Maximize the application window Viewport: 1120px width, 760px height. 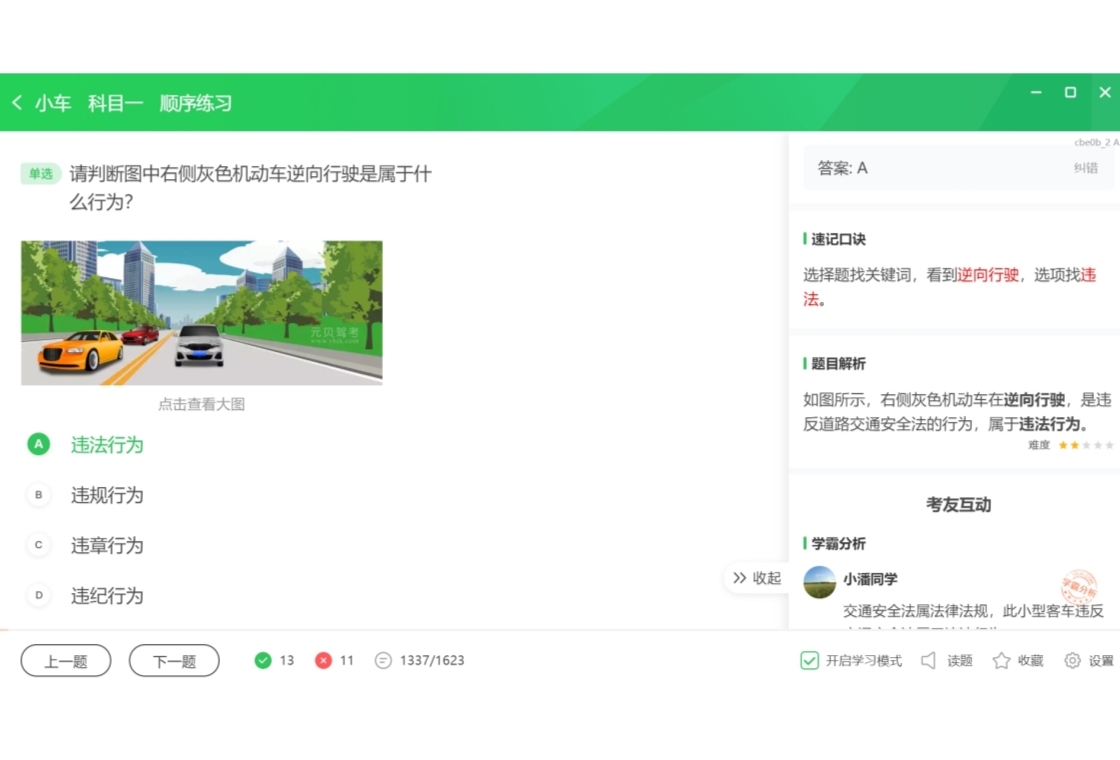tap(1070, 92)
